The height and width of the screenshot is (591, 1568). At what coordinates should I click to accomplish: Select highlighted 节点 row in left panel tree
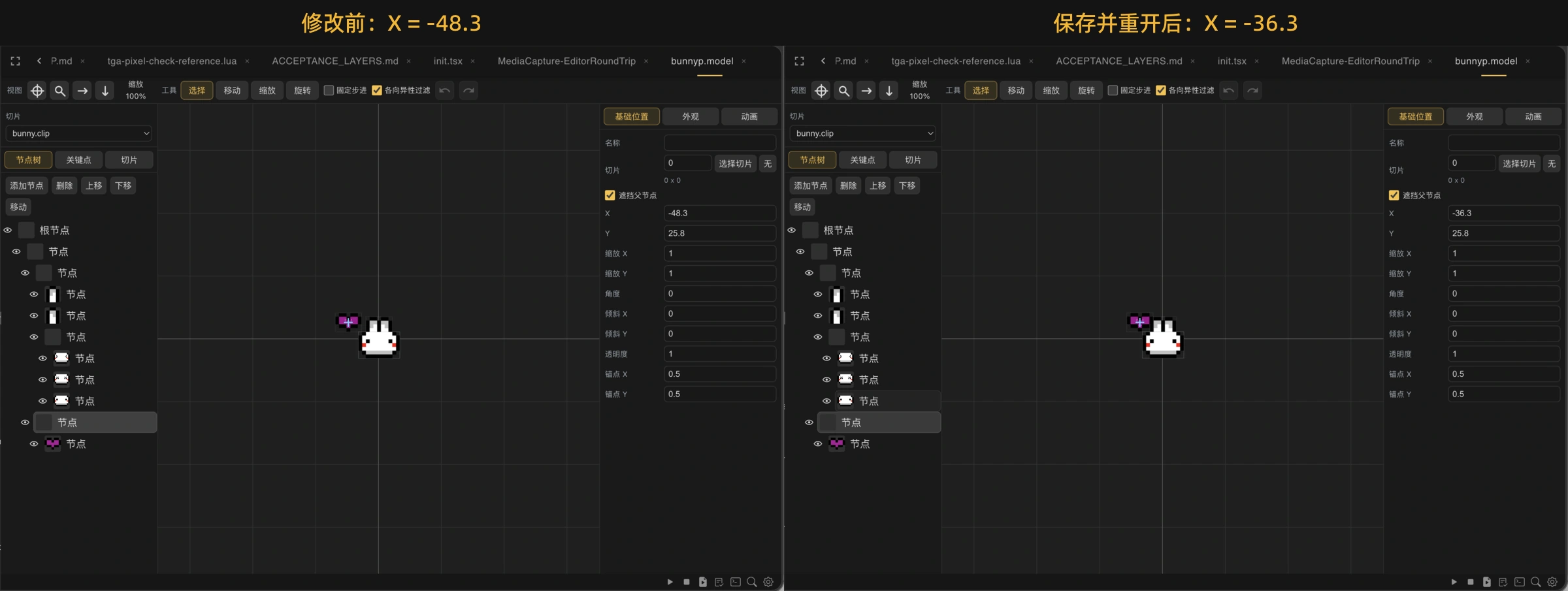pos(95,423)
